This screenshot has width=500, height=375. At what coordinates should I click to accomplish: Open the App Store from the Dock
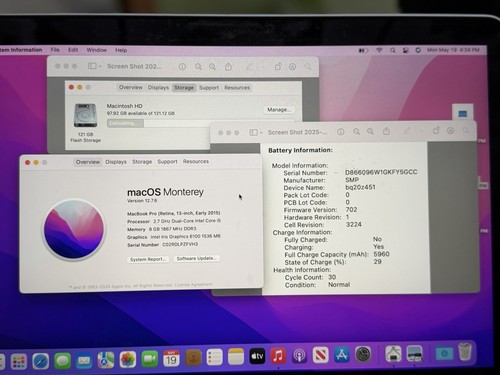pos(342,355)
